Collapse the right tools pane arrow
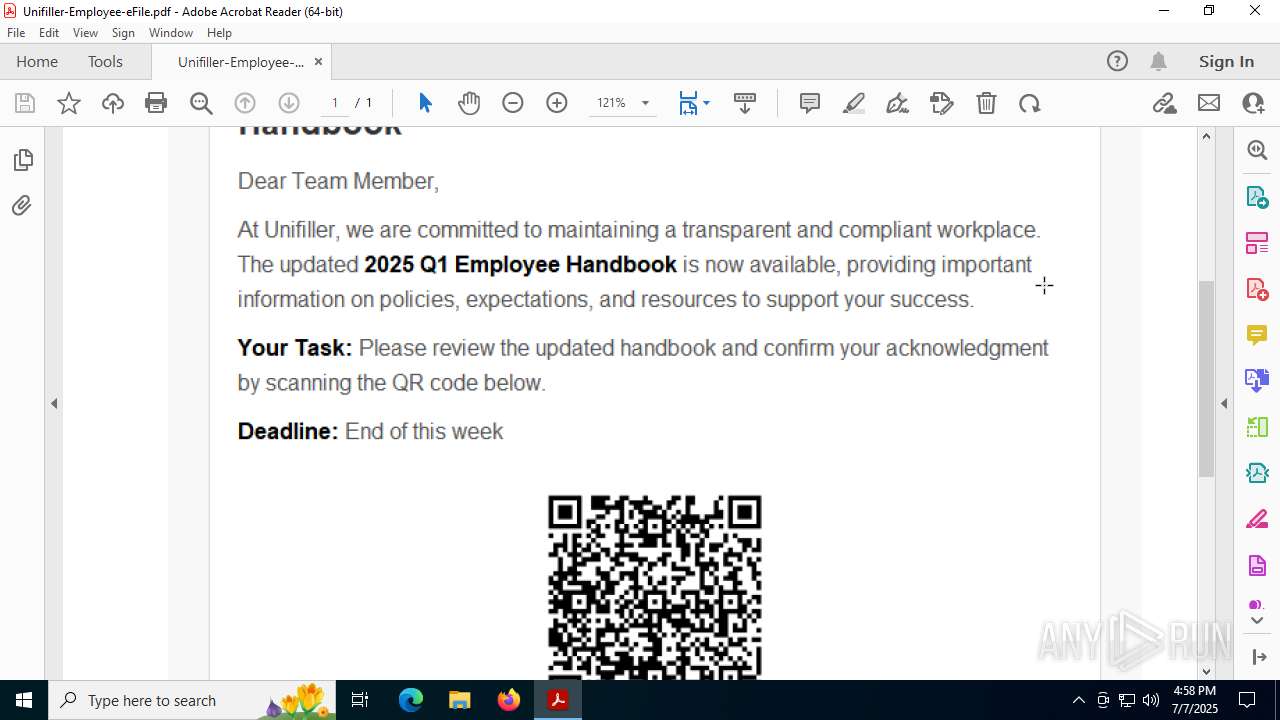The image size is (1280, 720). [1224, 404]
